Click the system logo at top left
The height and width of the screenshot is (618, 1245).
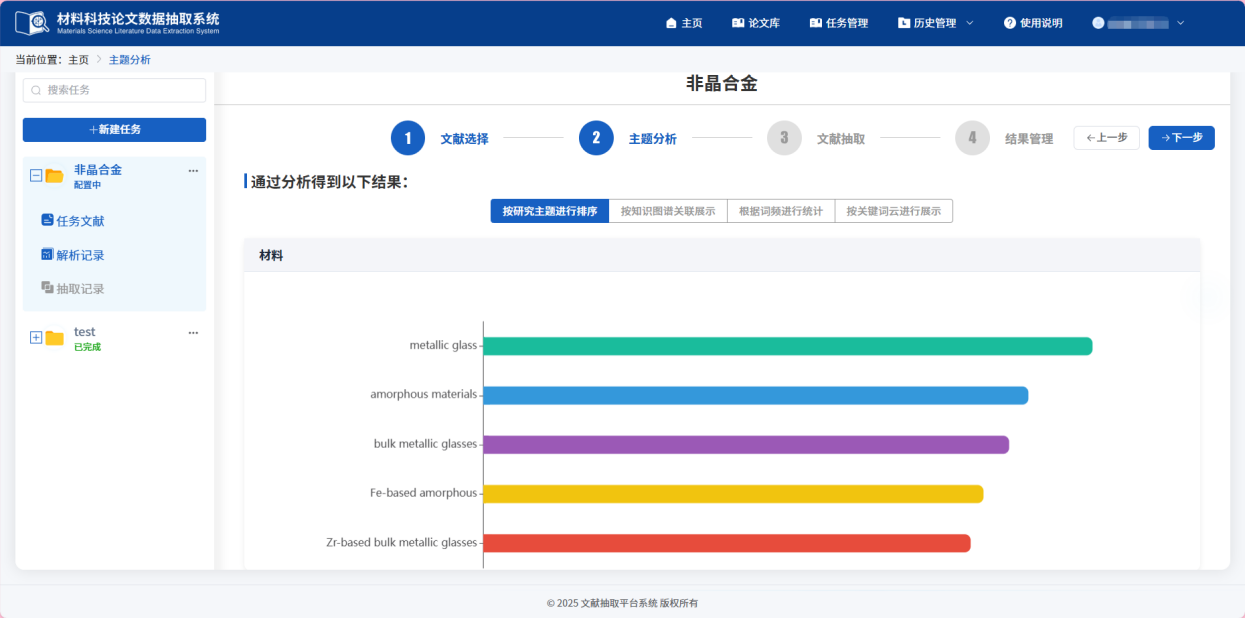tap(33, 22)
